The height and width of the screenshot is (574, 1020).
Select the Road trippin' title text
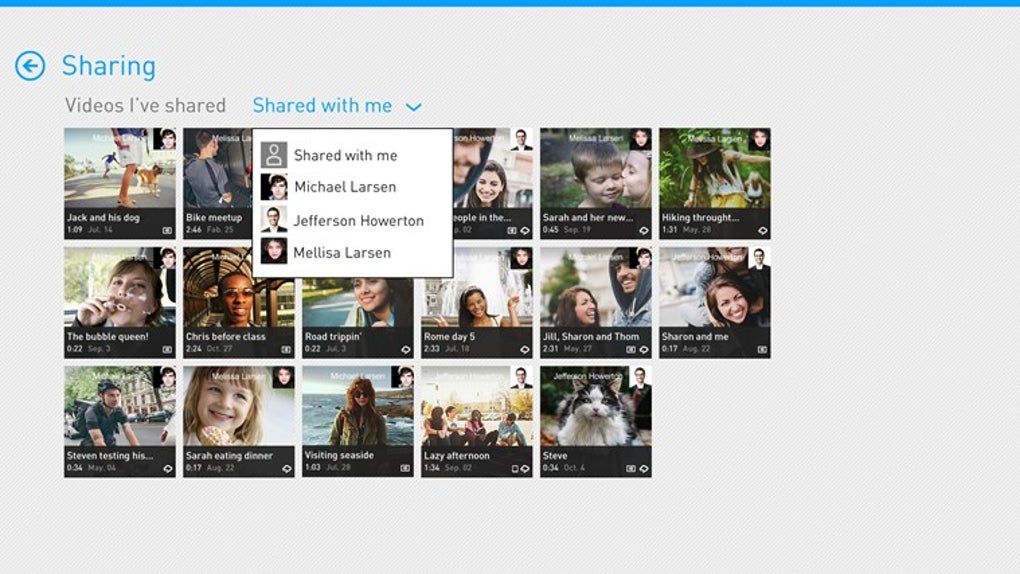[x=333, y=336]
